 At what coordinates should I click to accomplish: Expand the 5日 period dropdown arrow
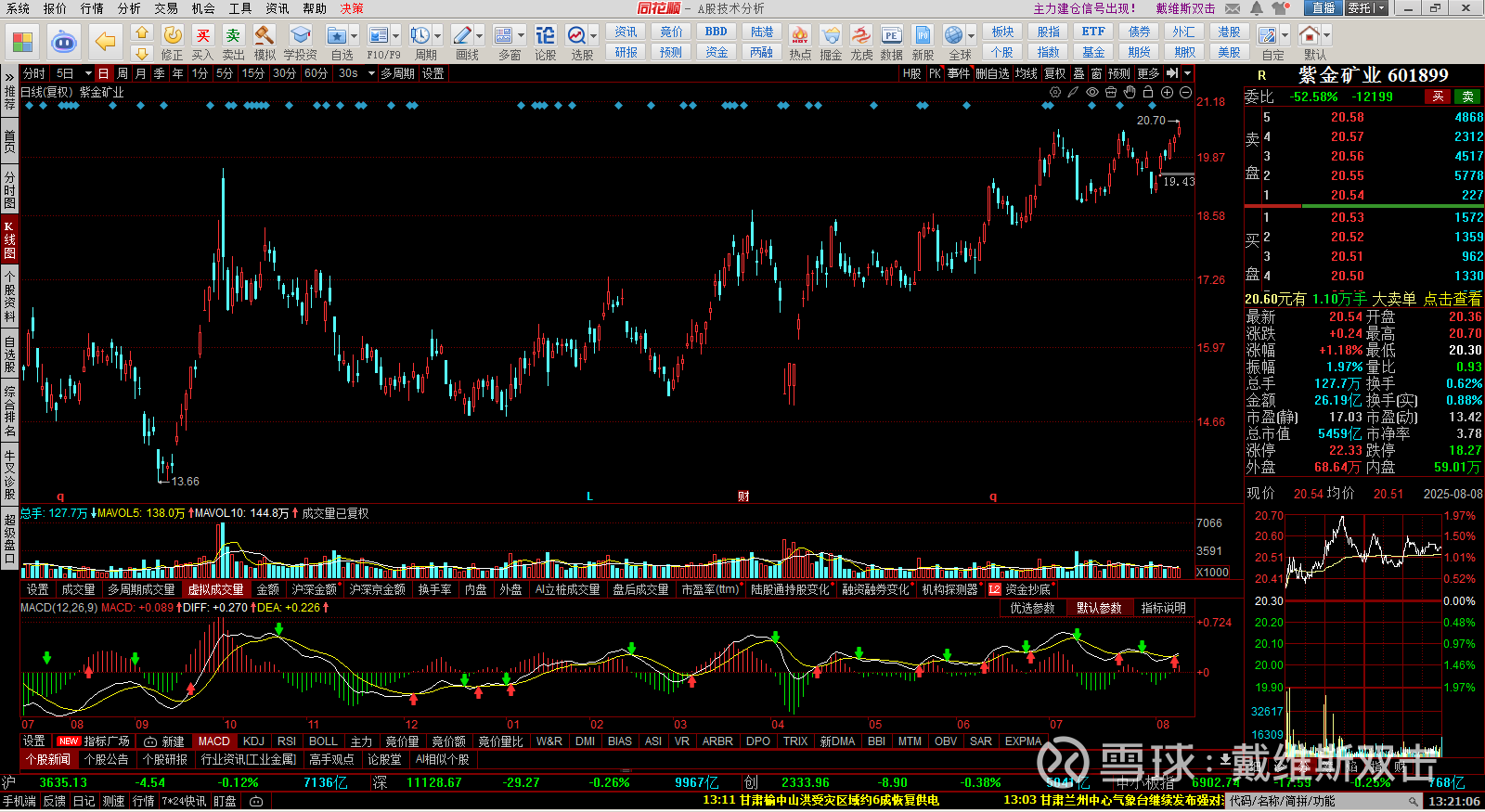point(88,73)
